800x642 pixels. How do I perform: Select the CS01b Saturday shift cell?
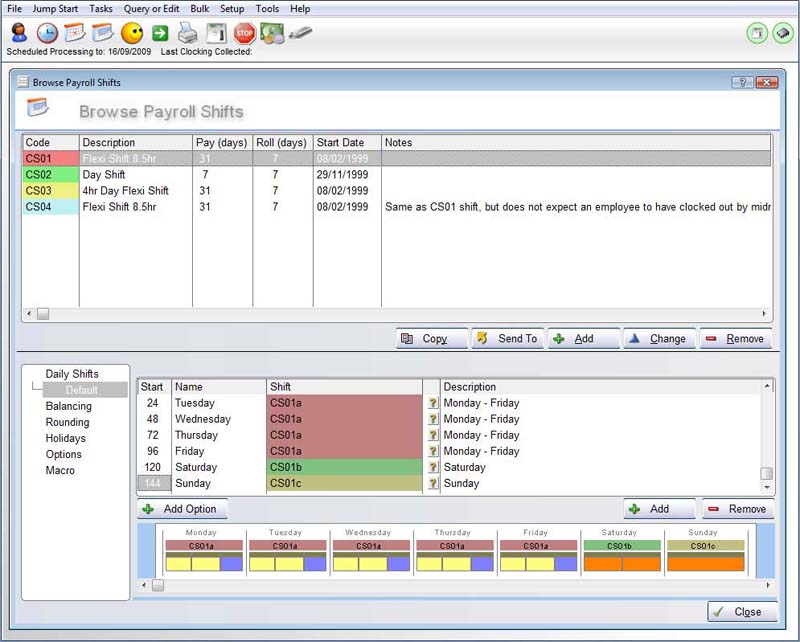344,467
